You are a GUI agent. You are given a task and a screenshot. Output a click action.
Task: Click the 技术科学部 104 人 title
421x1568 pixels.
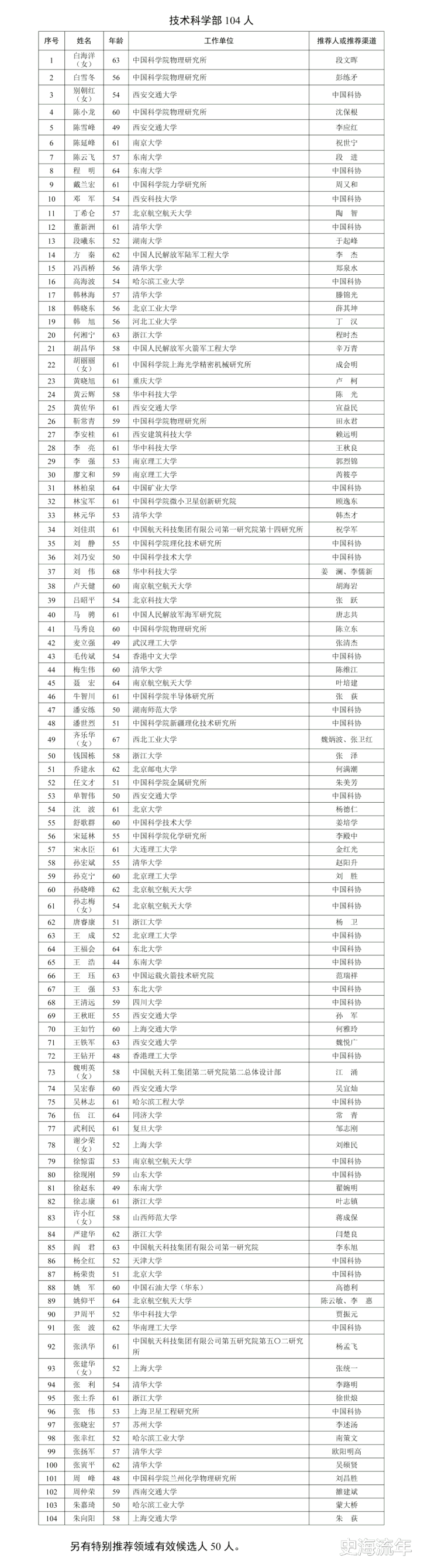click(210, 20)
